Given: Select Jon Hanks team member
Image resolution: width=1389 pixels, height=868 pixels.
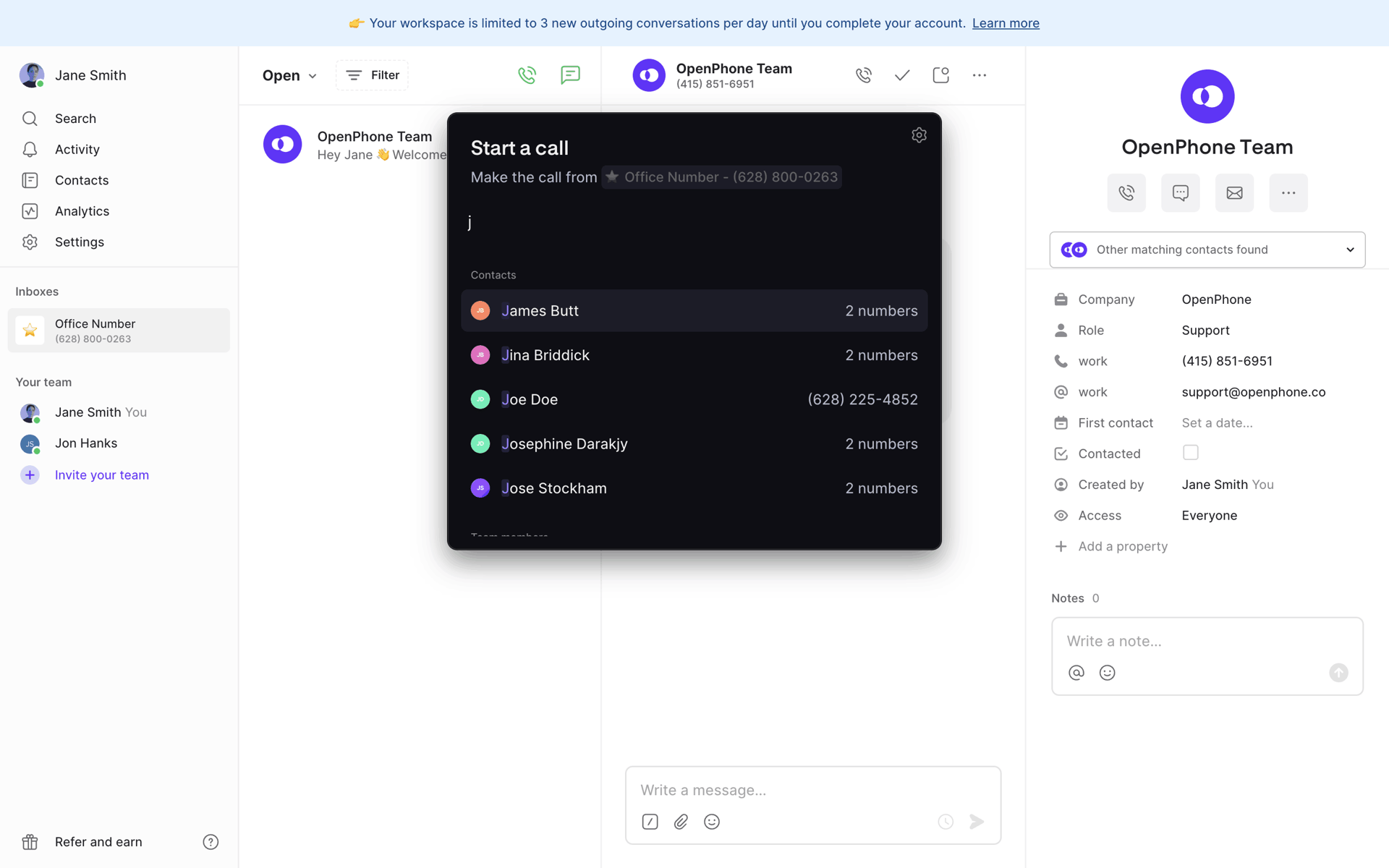Looking at the screenshot, I should click(x=85, y=443).
